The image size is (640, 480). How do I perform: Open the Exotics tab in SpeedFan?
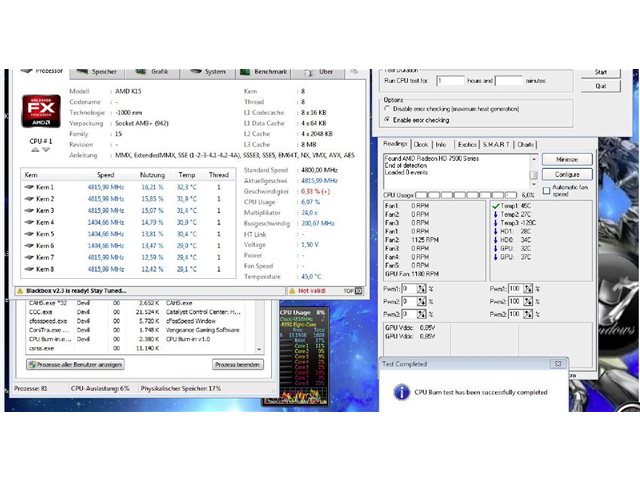467,144
